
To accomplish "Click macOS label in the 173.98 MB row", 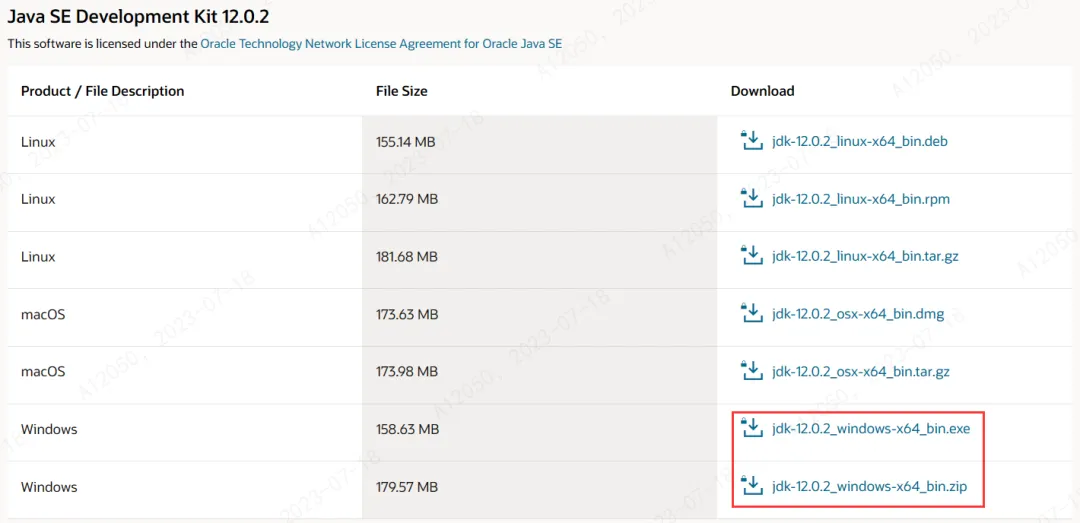I will click(x=43, y=372).
